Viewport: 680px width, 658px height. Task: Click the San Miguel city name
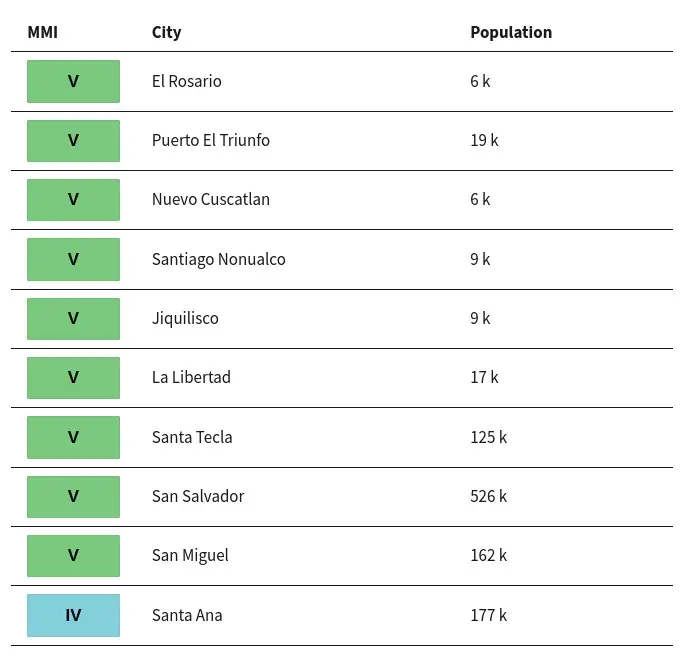point(190,556)
